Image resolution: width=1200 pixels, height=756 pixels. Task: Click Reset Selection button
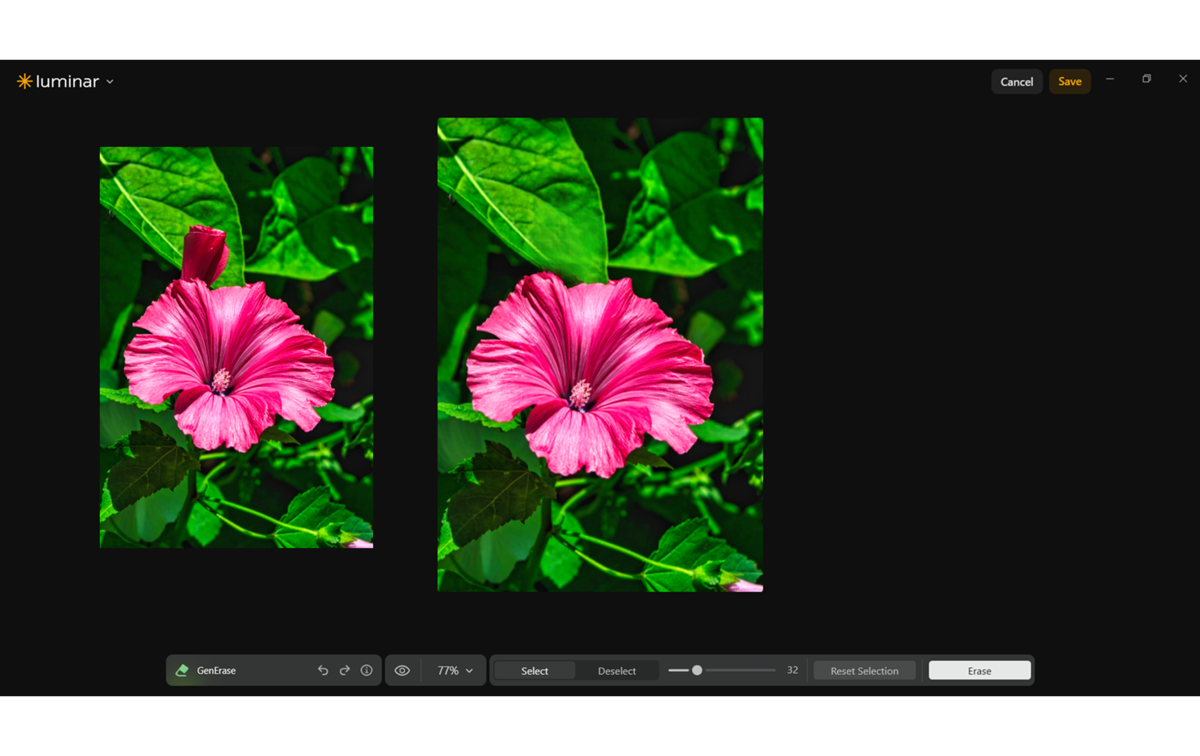[864, 671]
